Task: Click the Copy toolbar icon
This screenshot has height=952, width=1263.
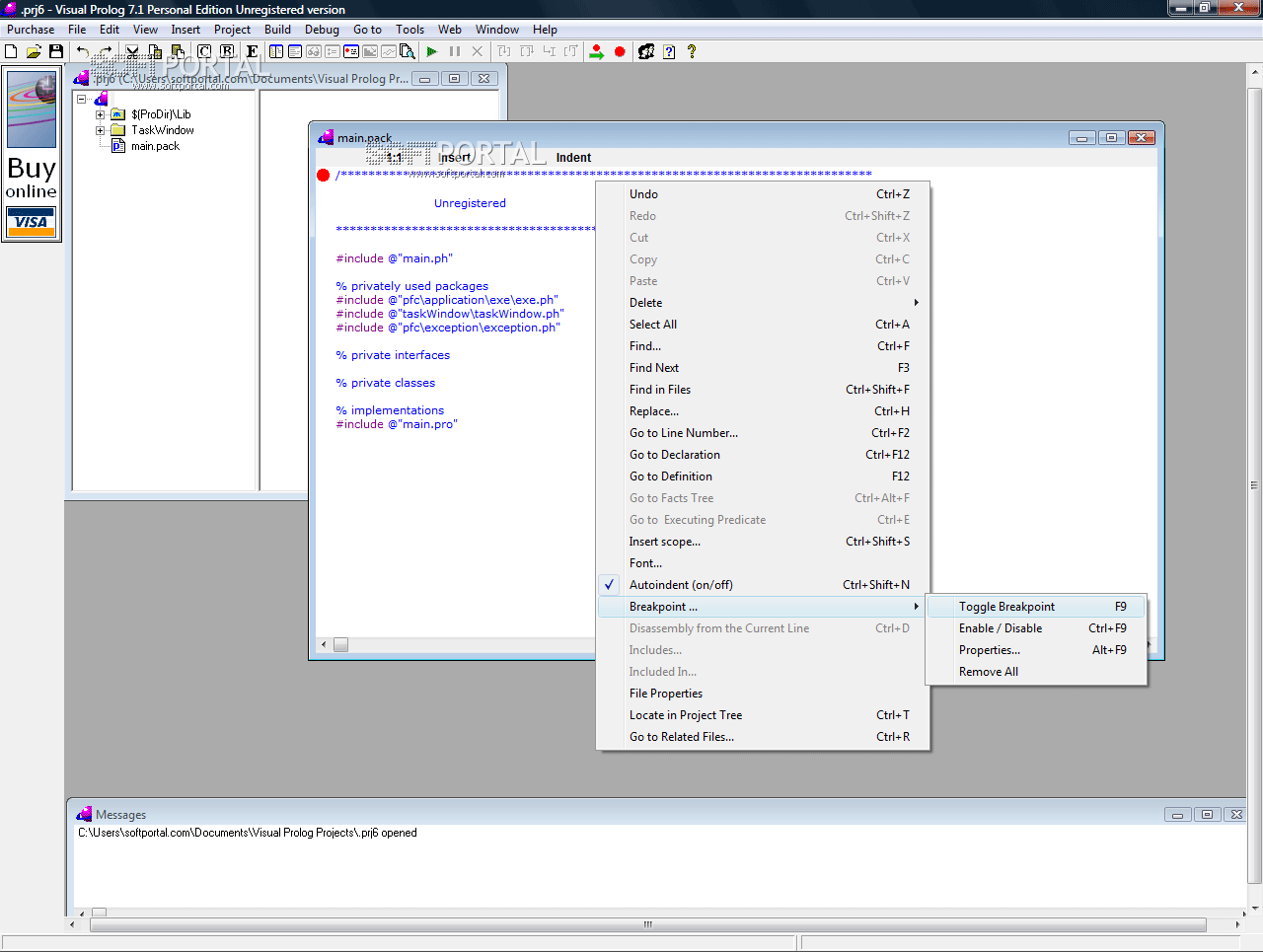Action: [155, 51]
